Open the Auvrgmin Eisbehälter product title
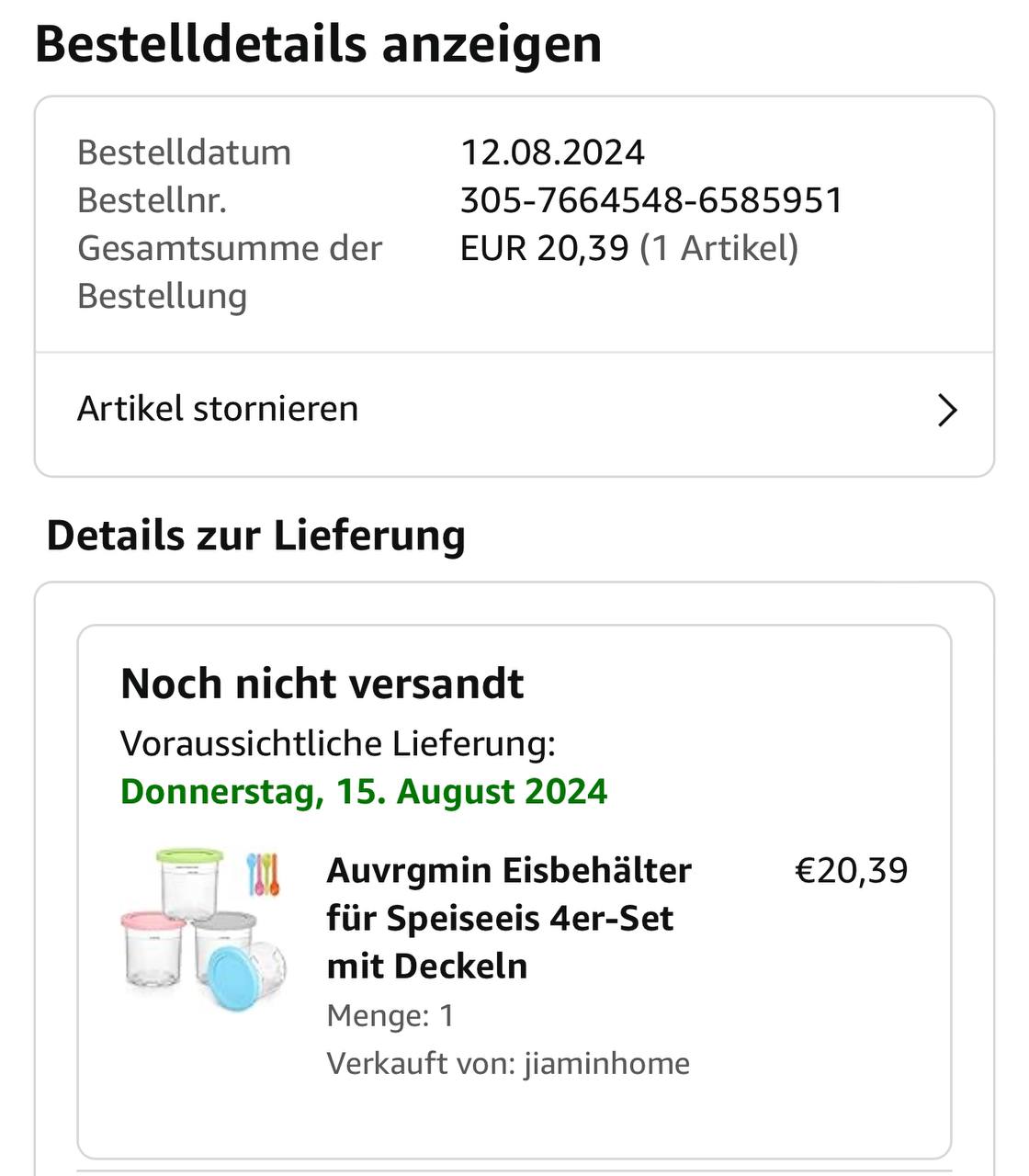The height and width of the screenshot is (1176, 1029). [508, 918]
